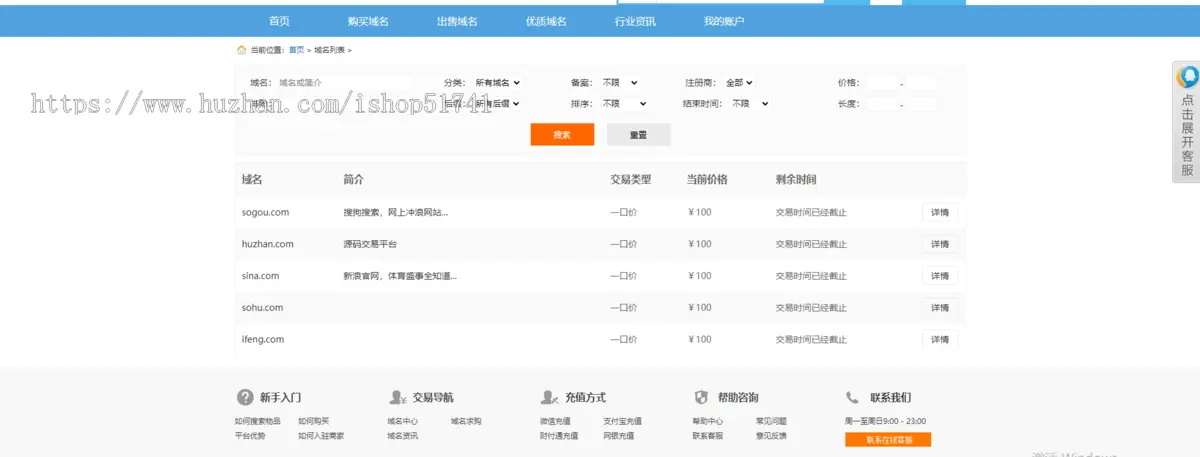Click the 域名列表 breadcrumb link
1200x457 pixels.
coord(329,49)
